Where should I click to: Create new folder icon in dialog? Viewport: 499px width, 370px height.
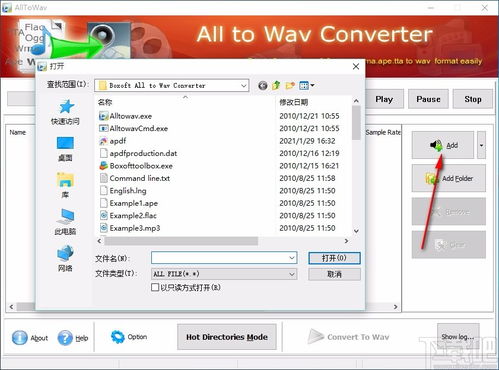tap(290, 86)
